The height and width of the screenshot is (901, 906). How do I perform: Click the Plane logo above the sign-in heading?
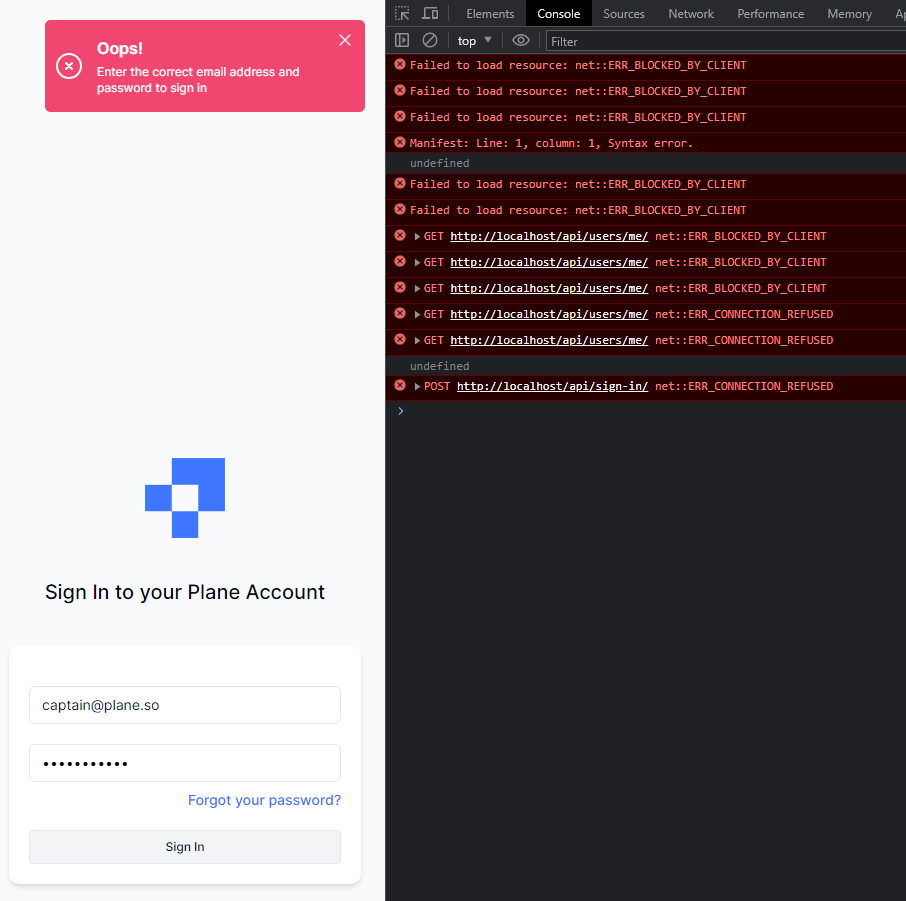185,497
